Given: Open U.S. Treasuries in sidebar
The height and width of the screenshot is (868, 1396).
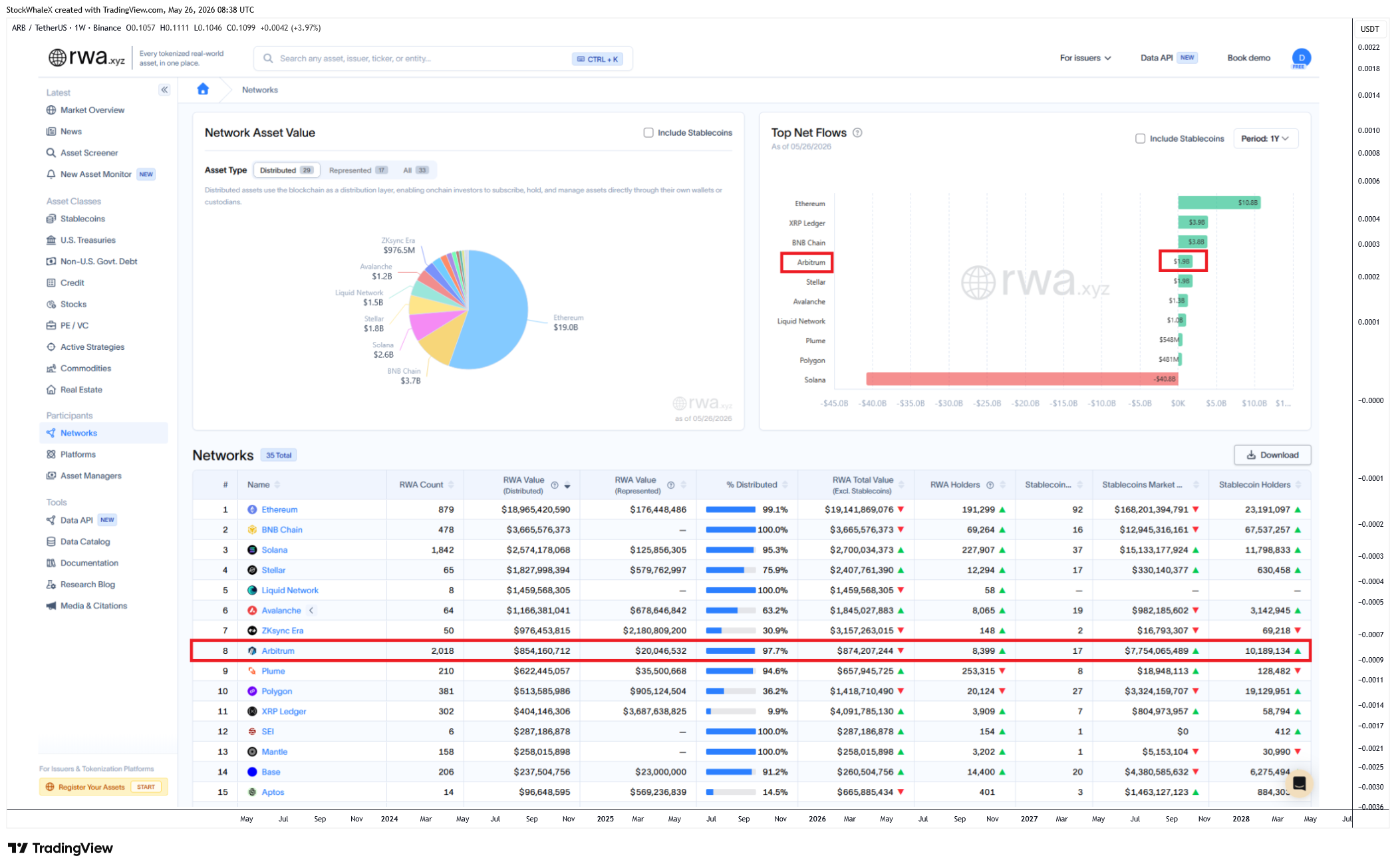Looking at the screenshot, I should click(88, 240).
